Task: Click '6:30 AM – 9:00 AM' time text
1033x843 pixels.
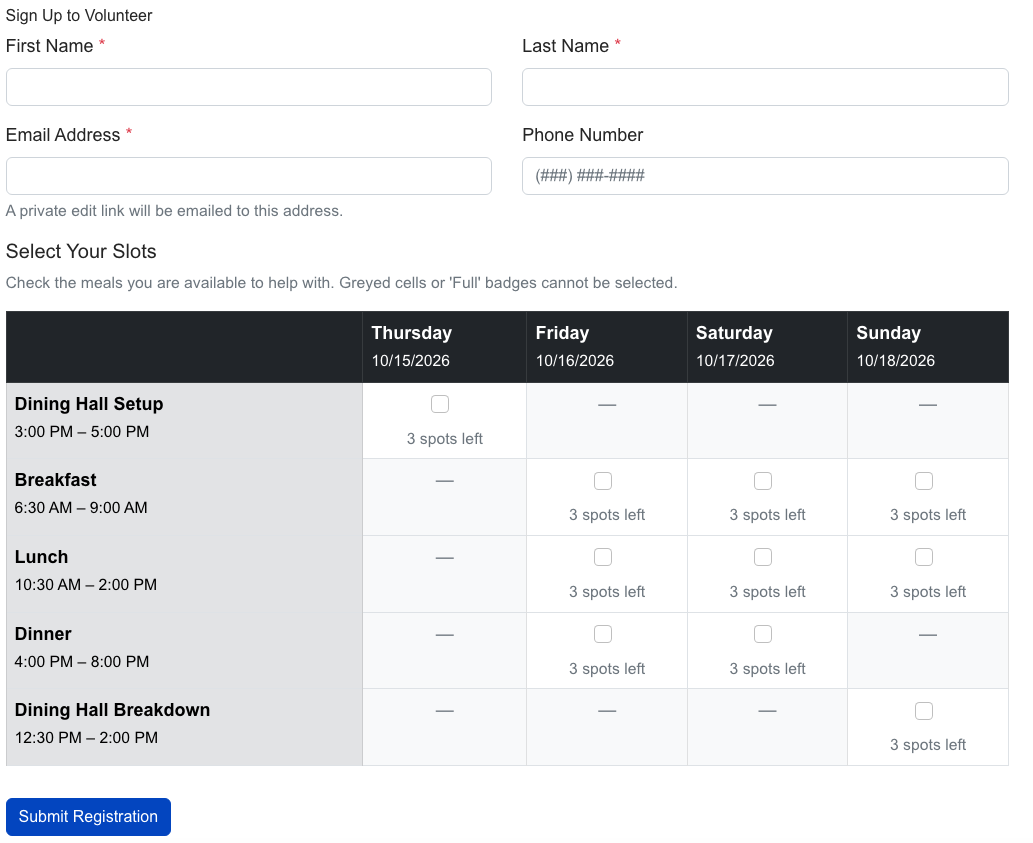Action: pyautogui.click(x=81, y=508)
